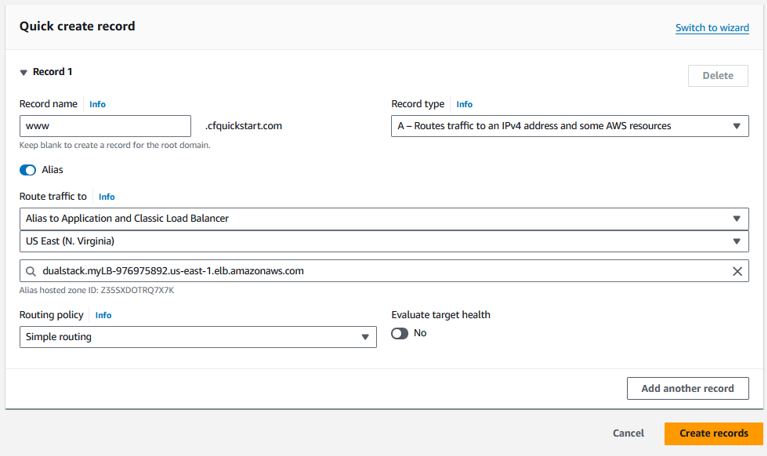Open the Record type dropdown
The image size is (767, 456).
(x=570, y=126)
